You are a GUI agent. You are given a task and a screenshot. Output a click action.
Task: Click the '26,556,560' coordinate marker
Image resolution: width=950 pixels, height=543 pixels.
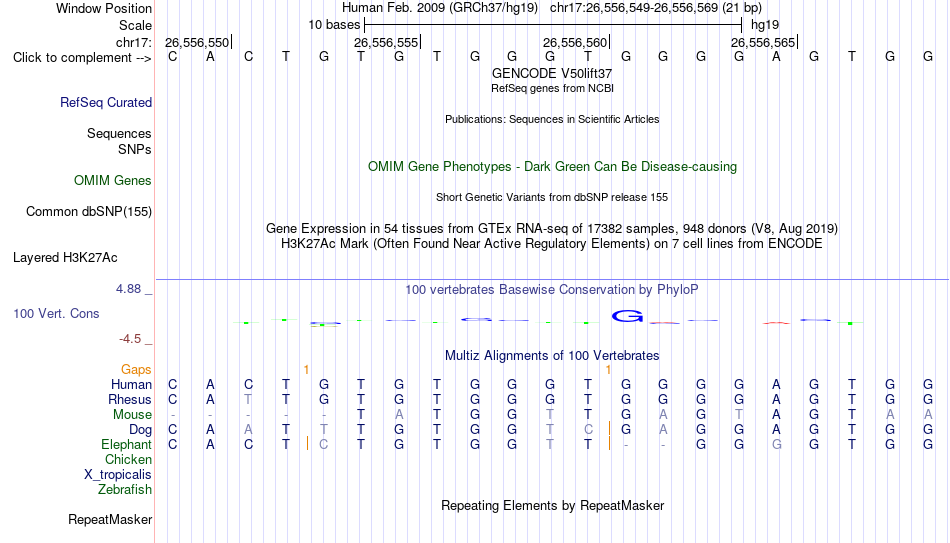pyautogui.click(x=575, y=42)
